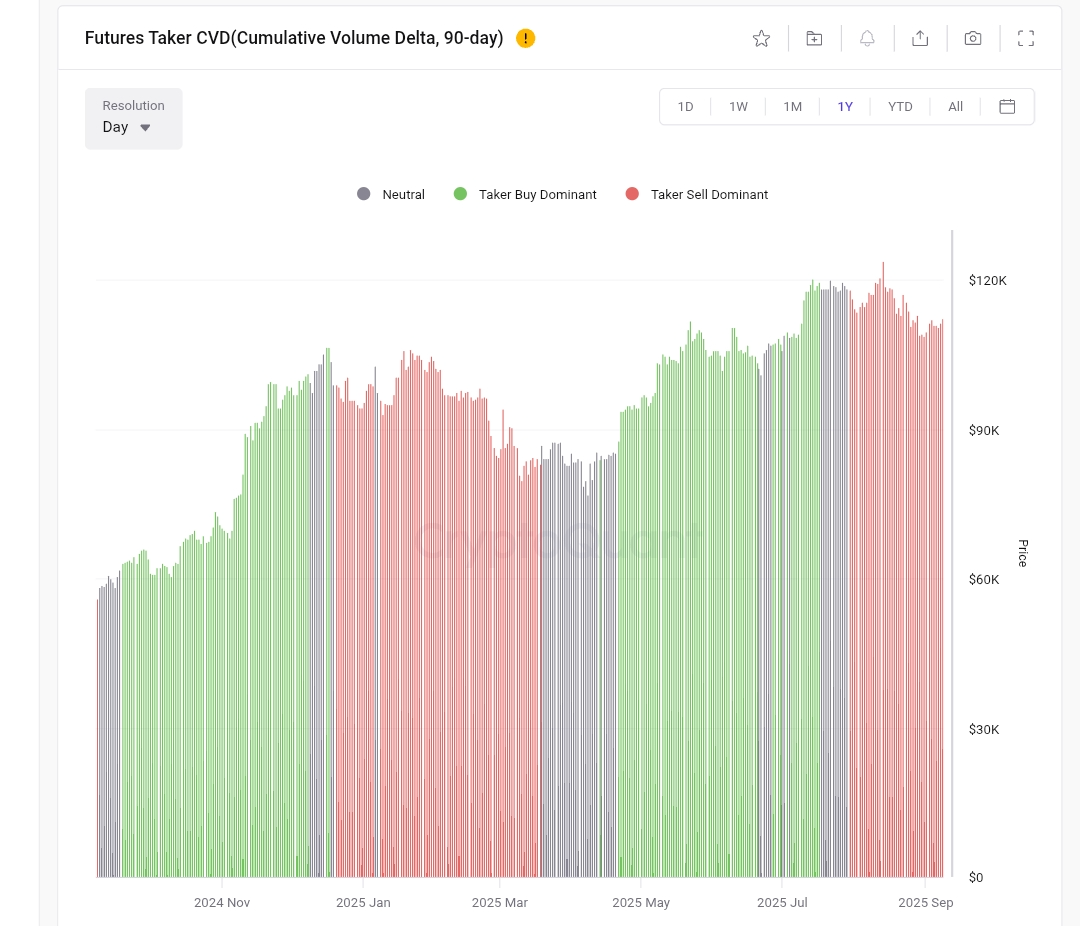Expand the Day resolution selector arrow
The image size is (1080, 926).
[145, 127]
